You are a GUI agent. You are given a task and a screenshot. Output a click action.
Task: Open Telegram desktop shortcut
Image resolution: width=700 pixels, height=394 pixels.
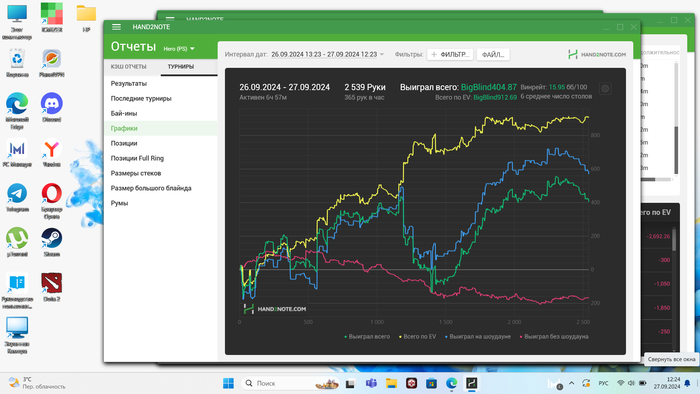tap(17, 198)
